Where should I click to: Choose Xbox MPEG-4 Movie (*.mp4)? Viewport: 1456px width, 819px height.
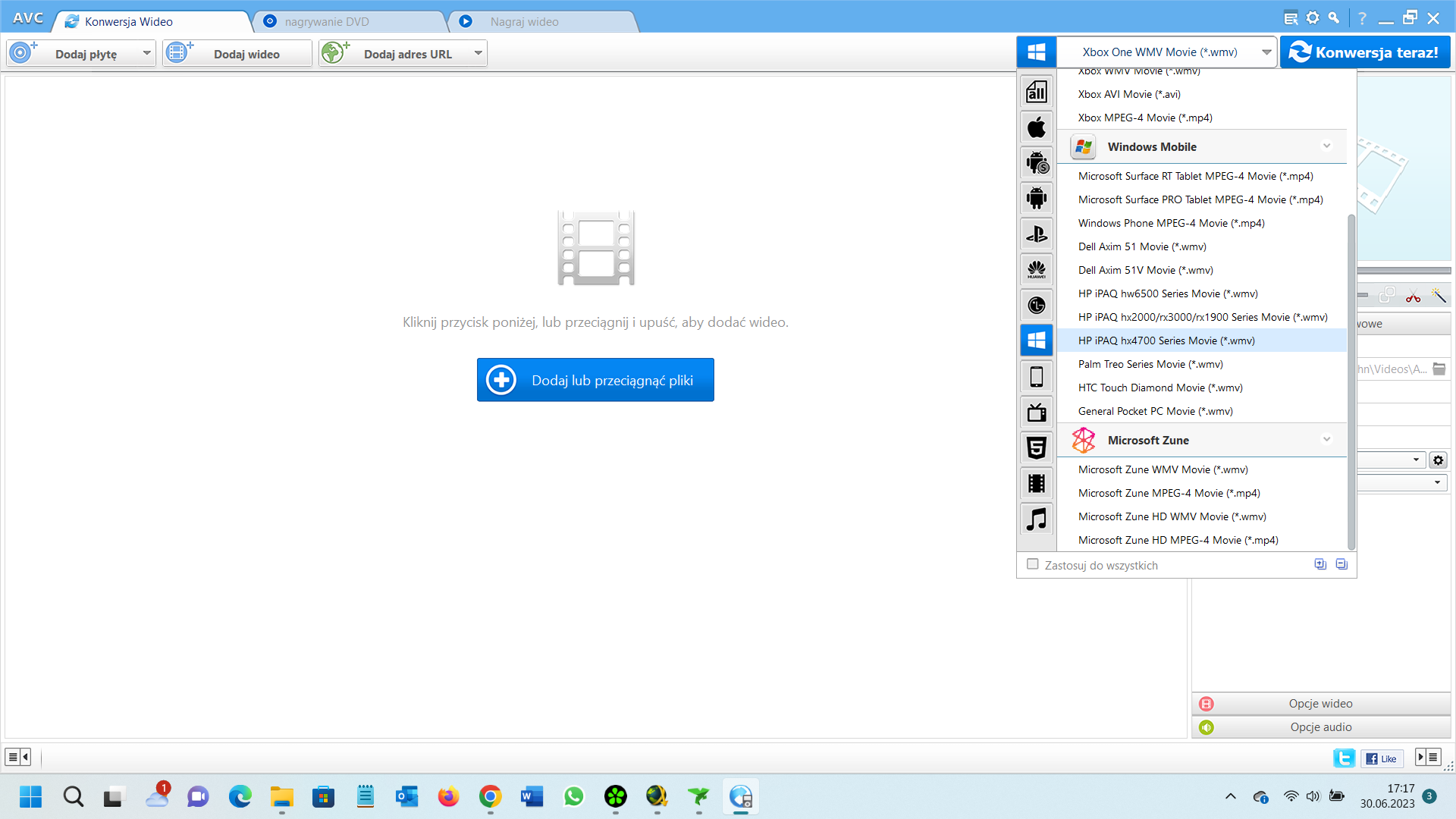[1202, 118]
